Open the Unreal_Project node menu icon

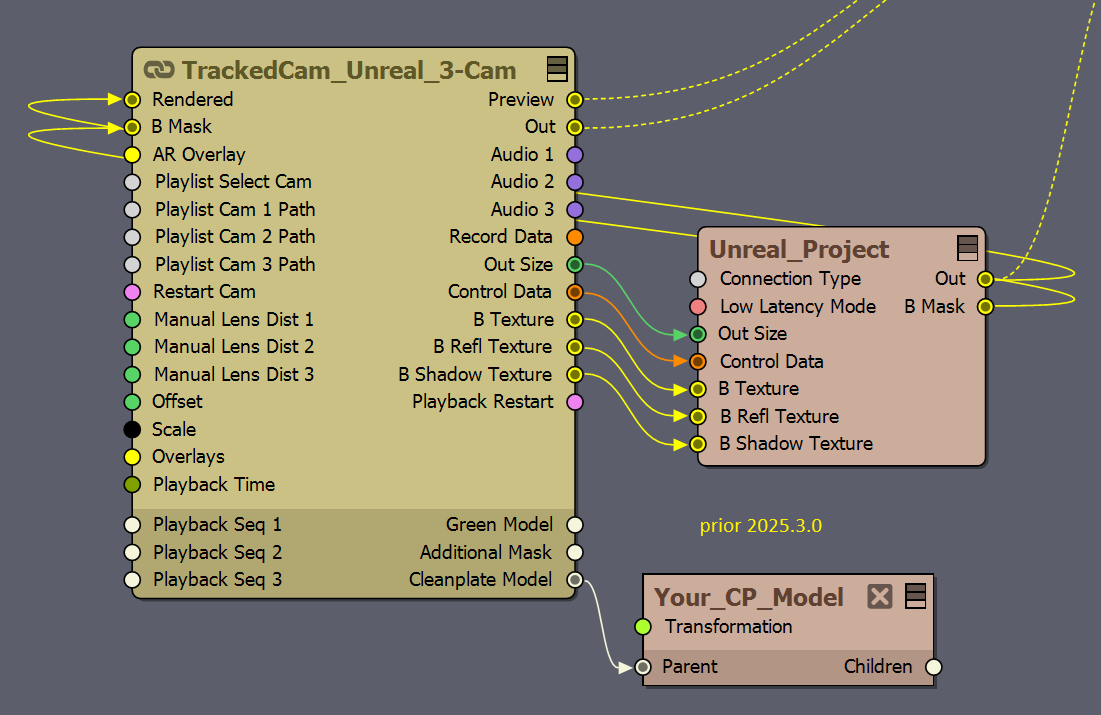pyautogui.click(x=967, y=248)
